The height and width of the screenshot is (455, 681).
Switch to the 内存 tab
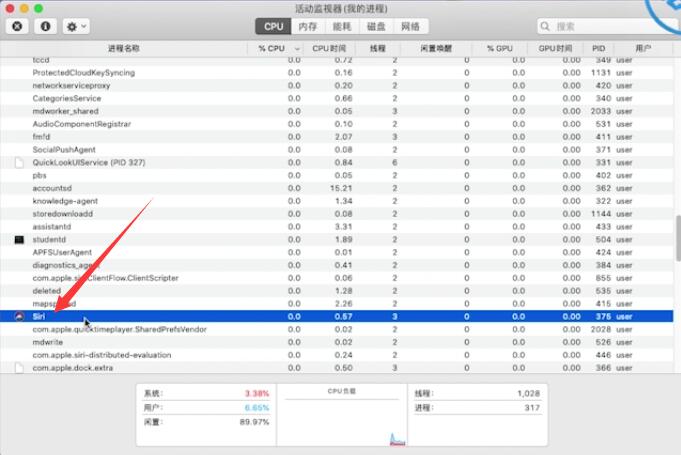[308, 26]
